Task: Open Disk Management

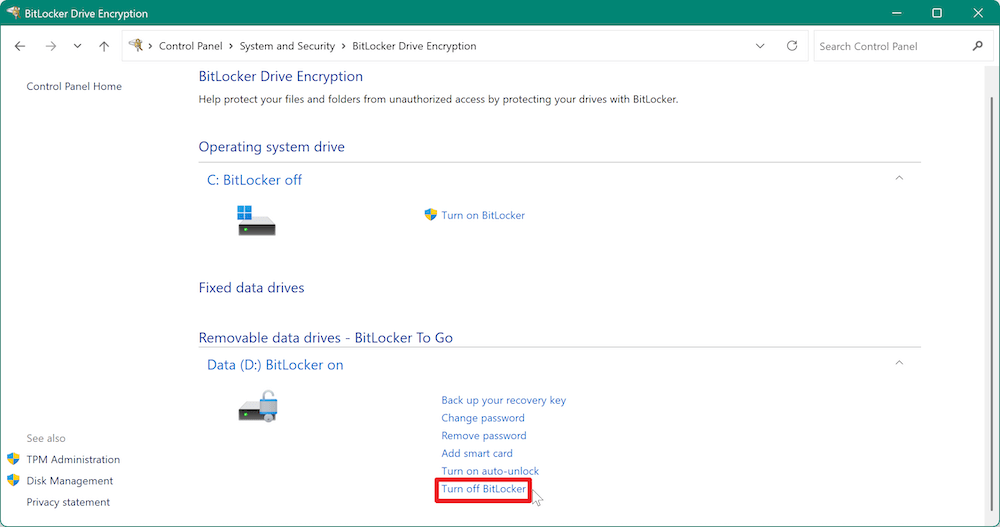Action: (x=70, y=481)
